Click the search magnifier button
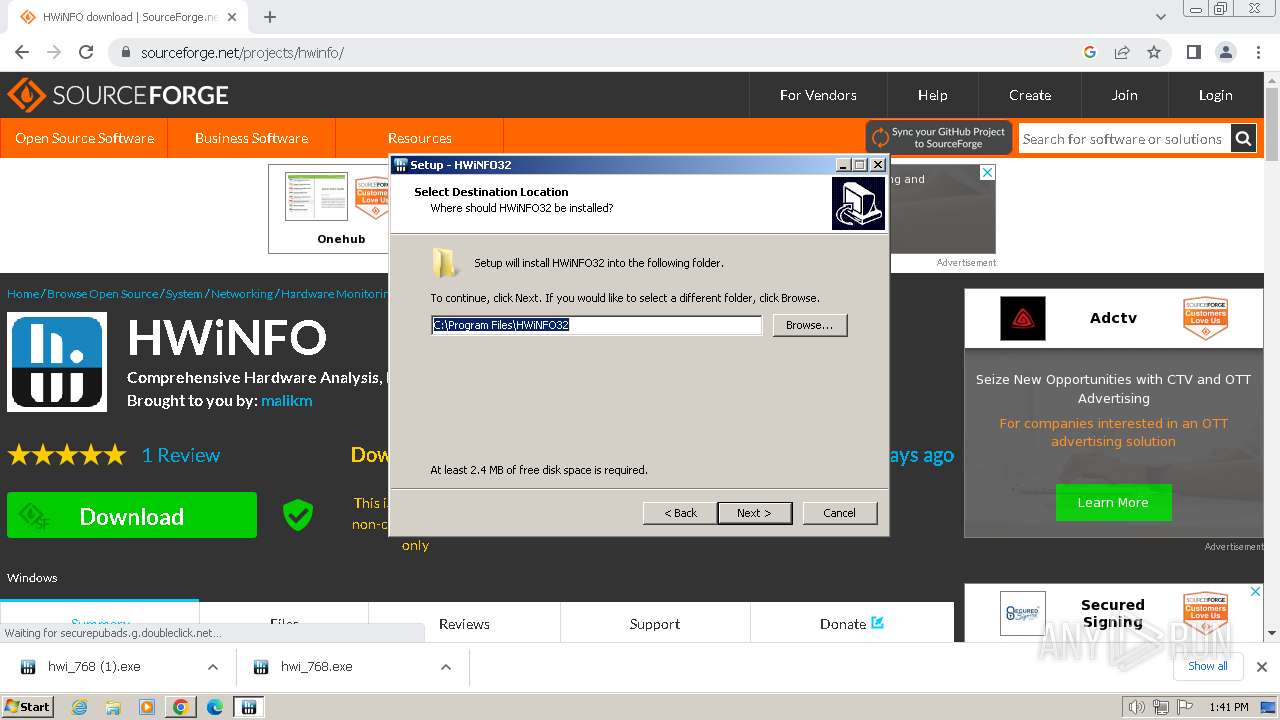 pyautogui.click(x=1243, y=138)
